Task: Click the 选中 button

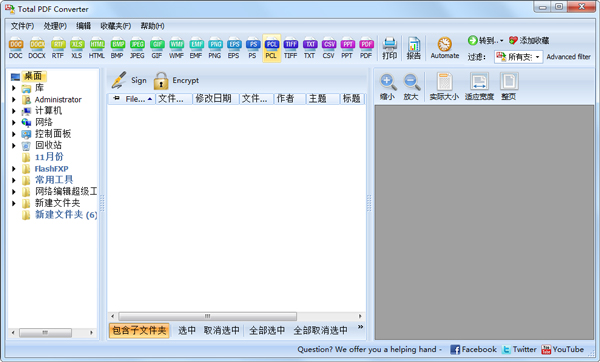Action: click(187, 330)
